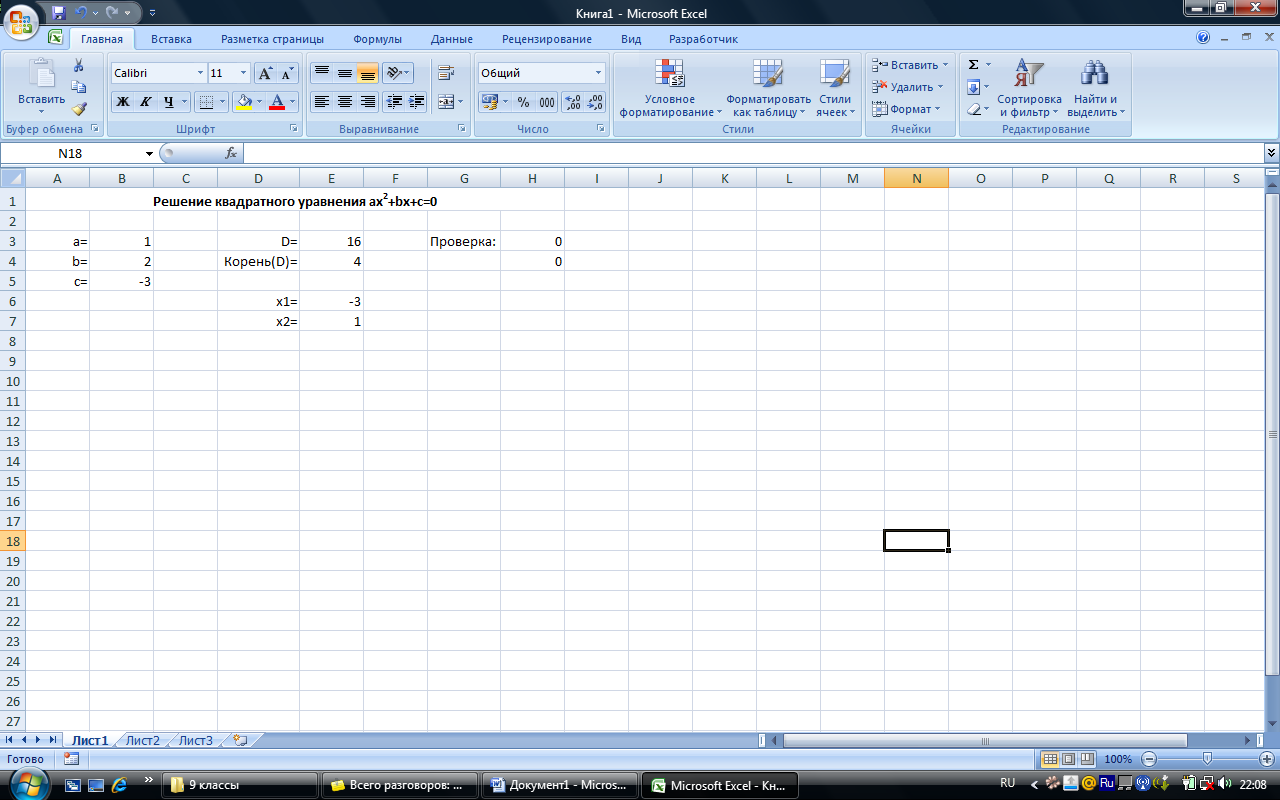Activate the Format Painter brush

[79, 109]
